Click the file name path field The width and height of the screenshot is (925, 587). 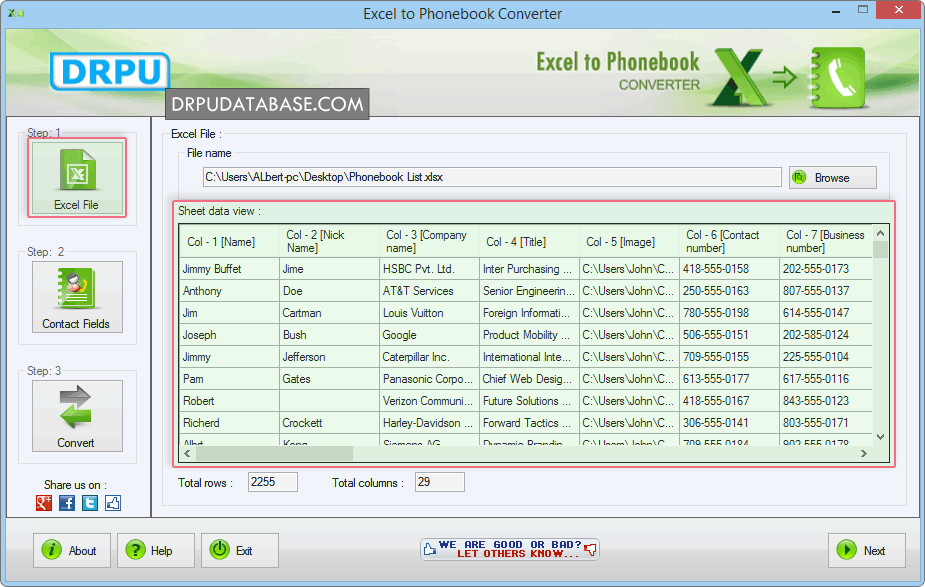pyautogui.click(x=492, y=177)
